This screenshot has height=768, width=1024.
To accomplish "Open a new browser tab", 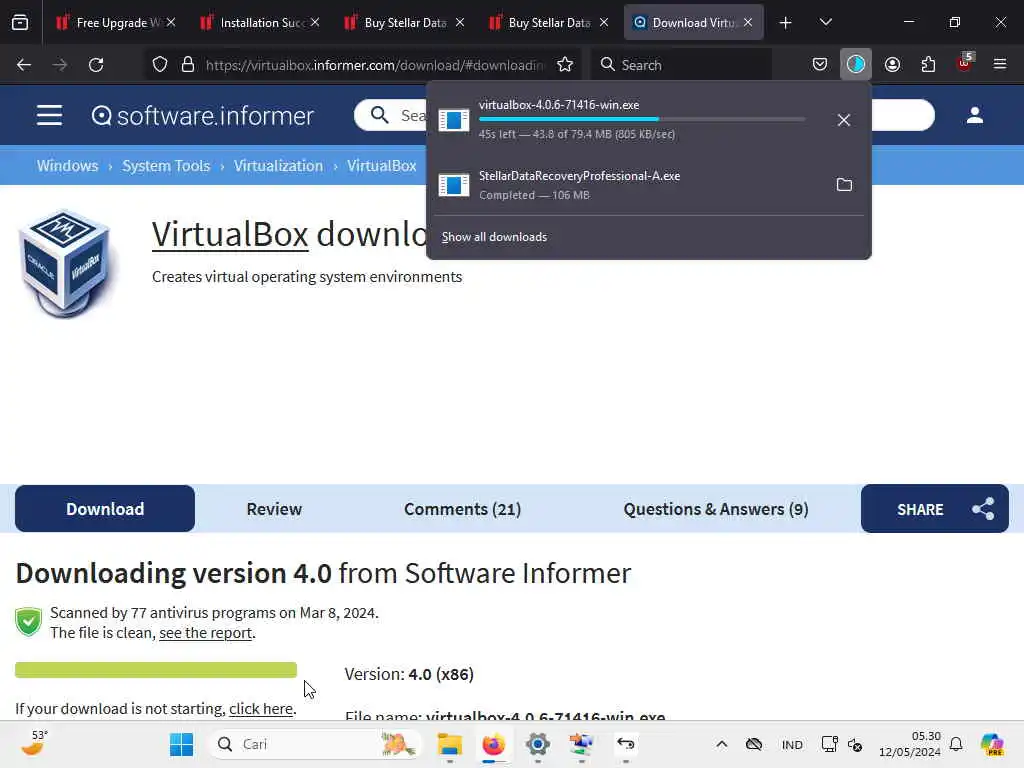I will click(x=786, y=23).
